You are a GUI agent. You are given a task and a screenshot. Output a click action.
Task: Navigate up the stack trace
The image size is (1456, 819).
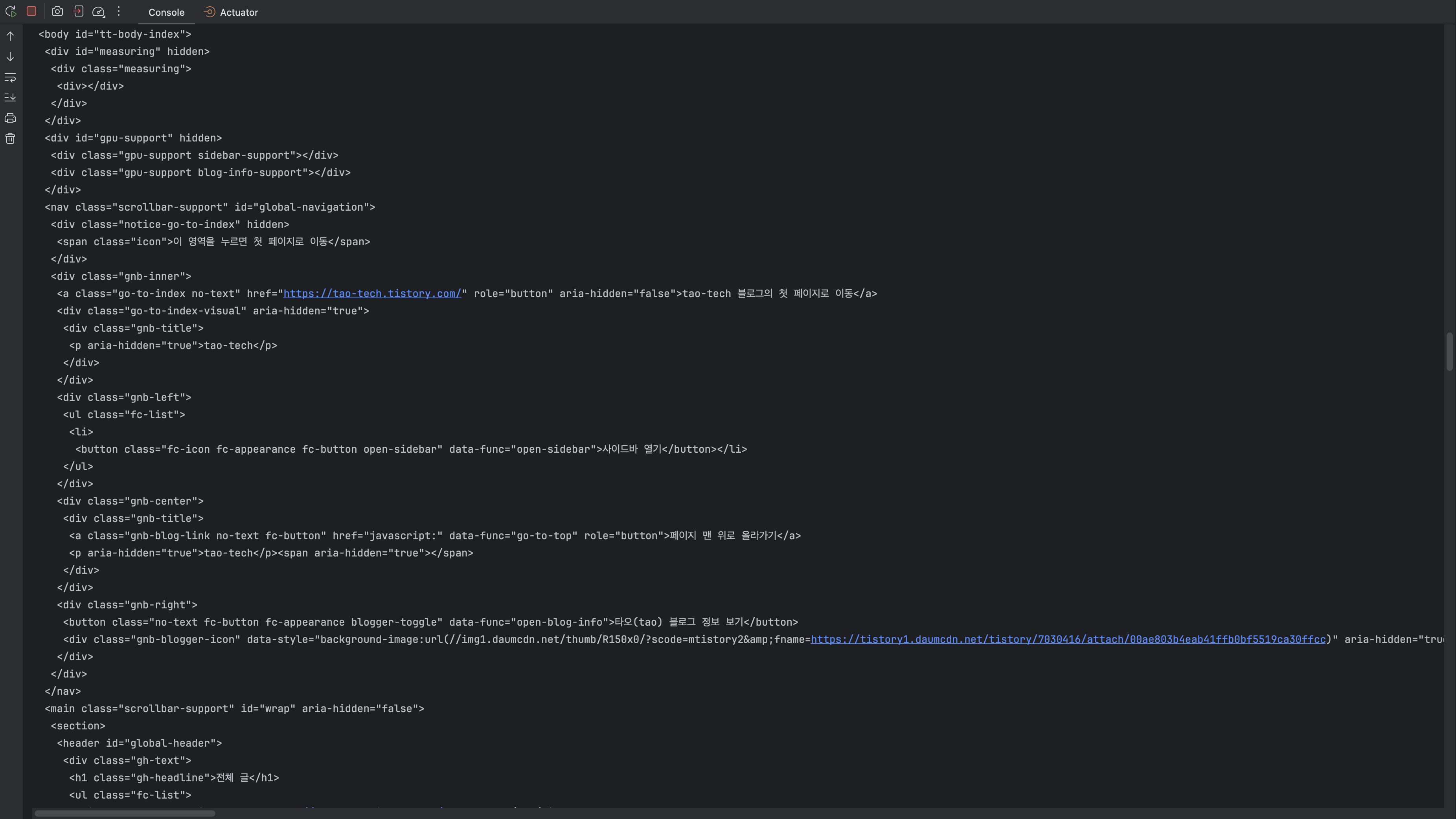click(x=10, y=36)
